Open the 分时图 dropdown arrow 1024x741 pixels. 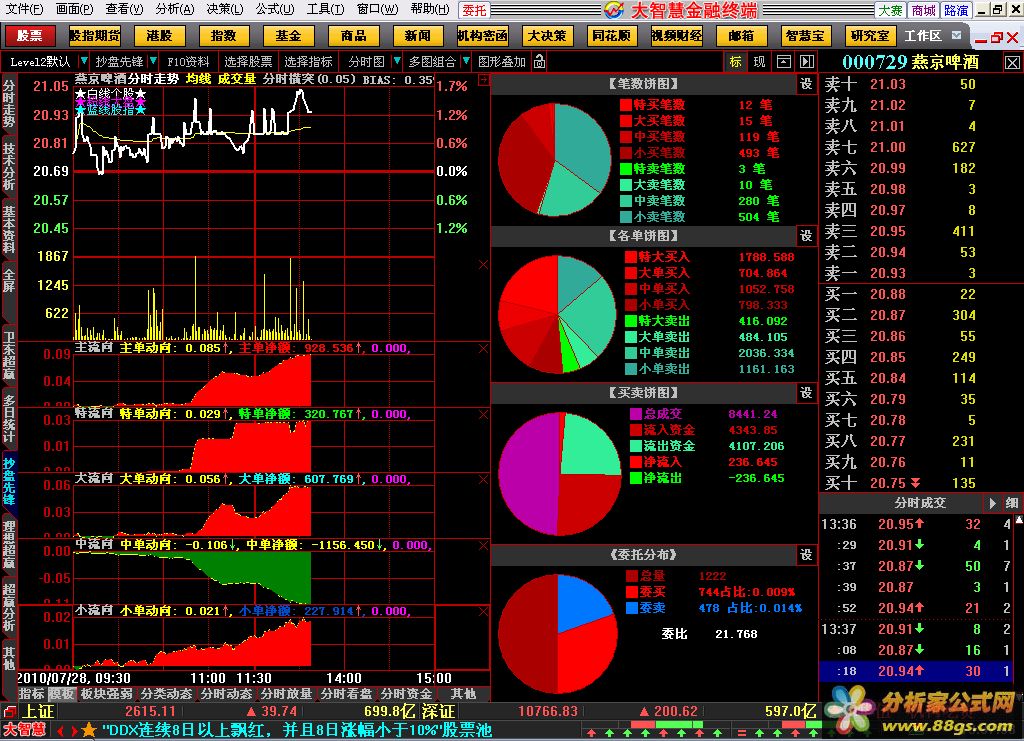tap(396, 61)
